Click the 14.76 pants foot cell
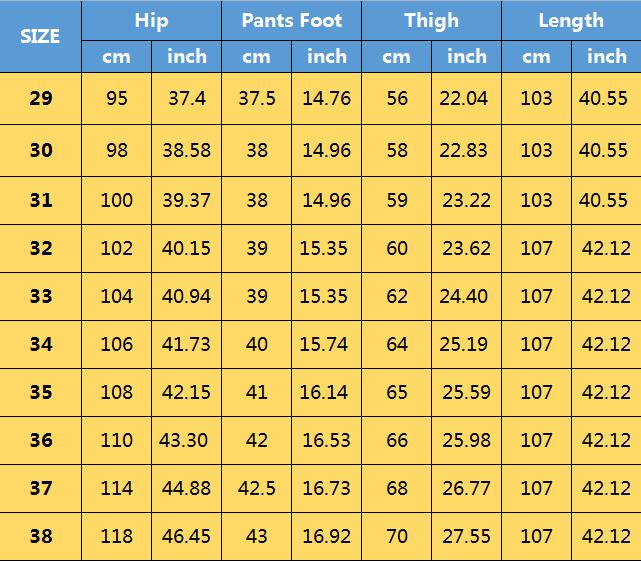 326,98
